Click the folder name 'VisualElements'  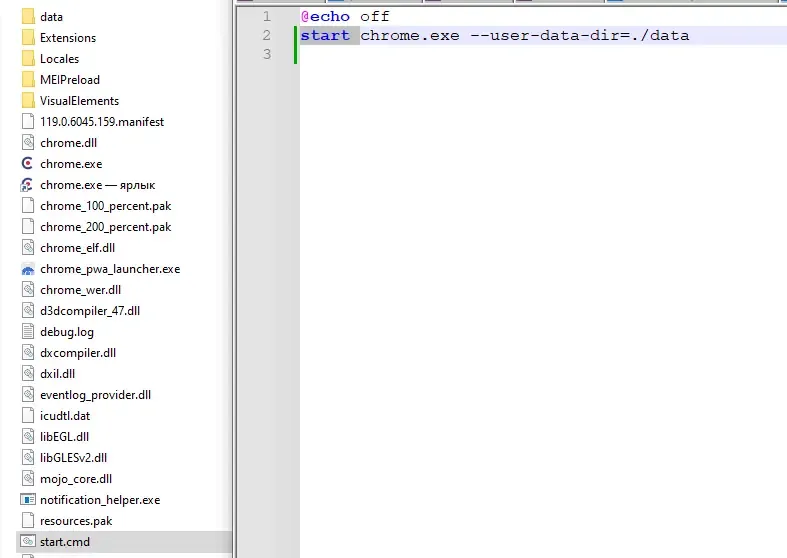[x=79, y=101]
